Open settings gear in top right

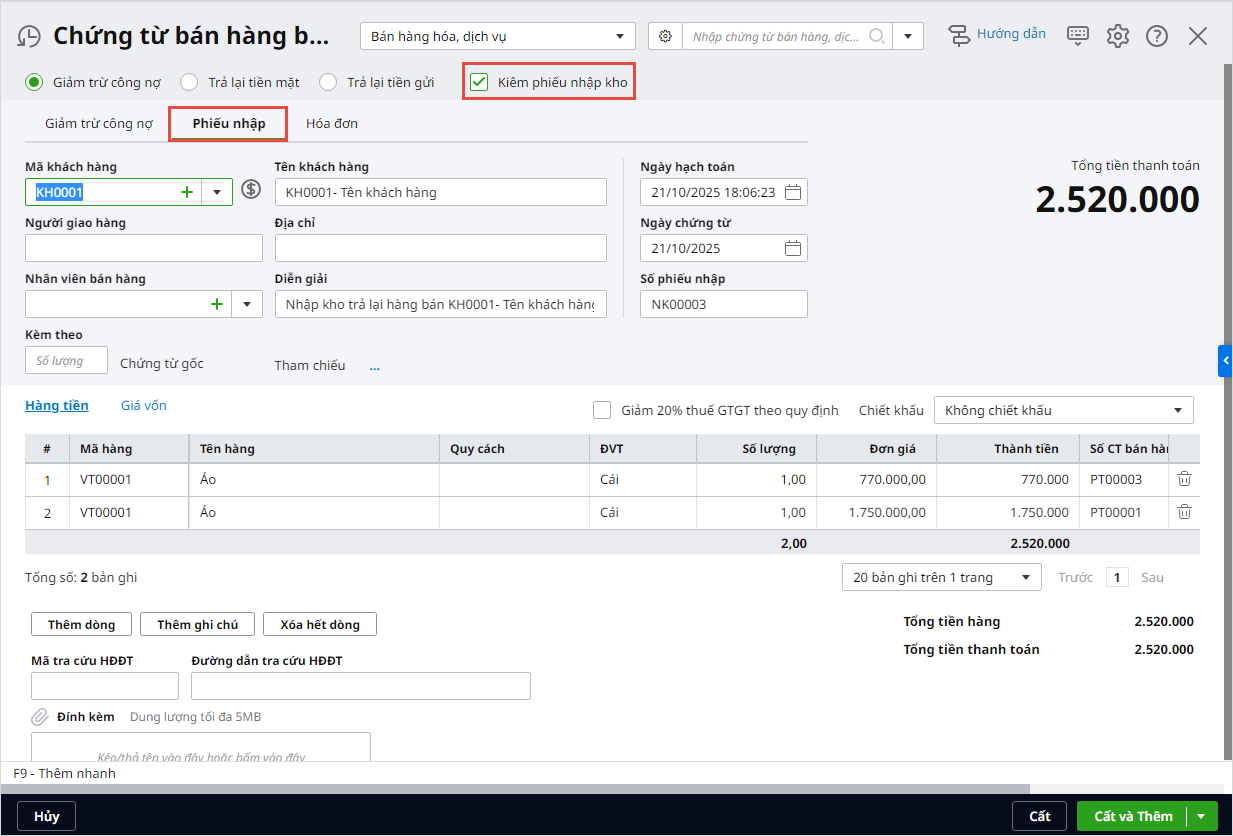click(x=1117, y=36)
